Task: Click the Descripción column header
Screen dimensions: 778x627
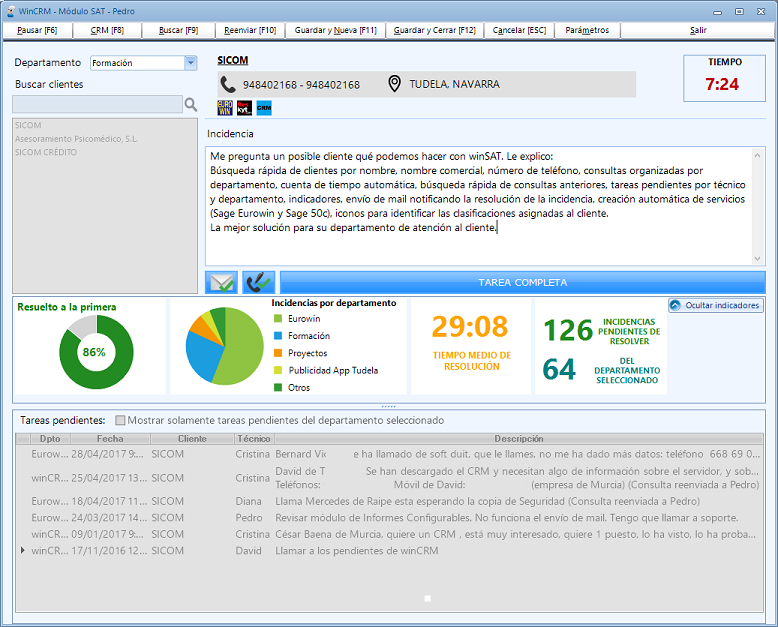Action: coord(519,439)
